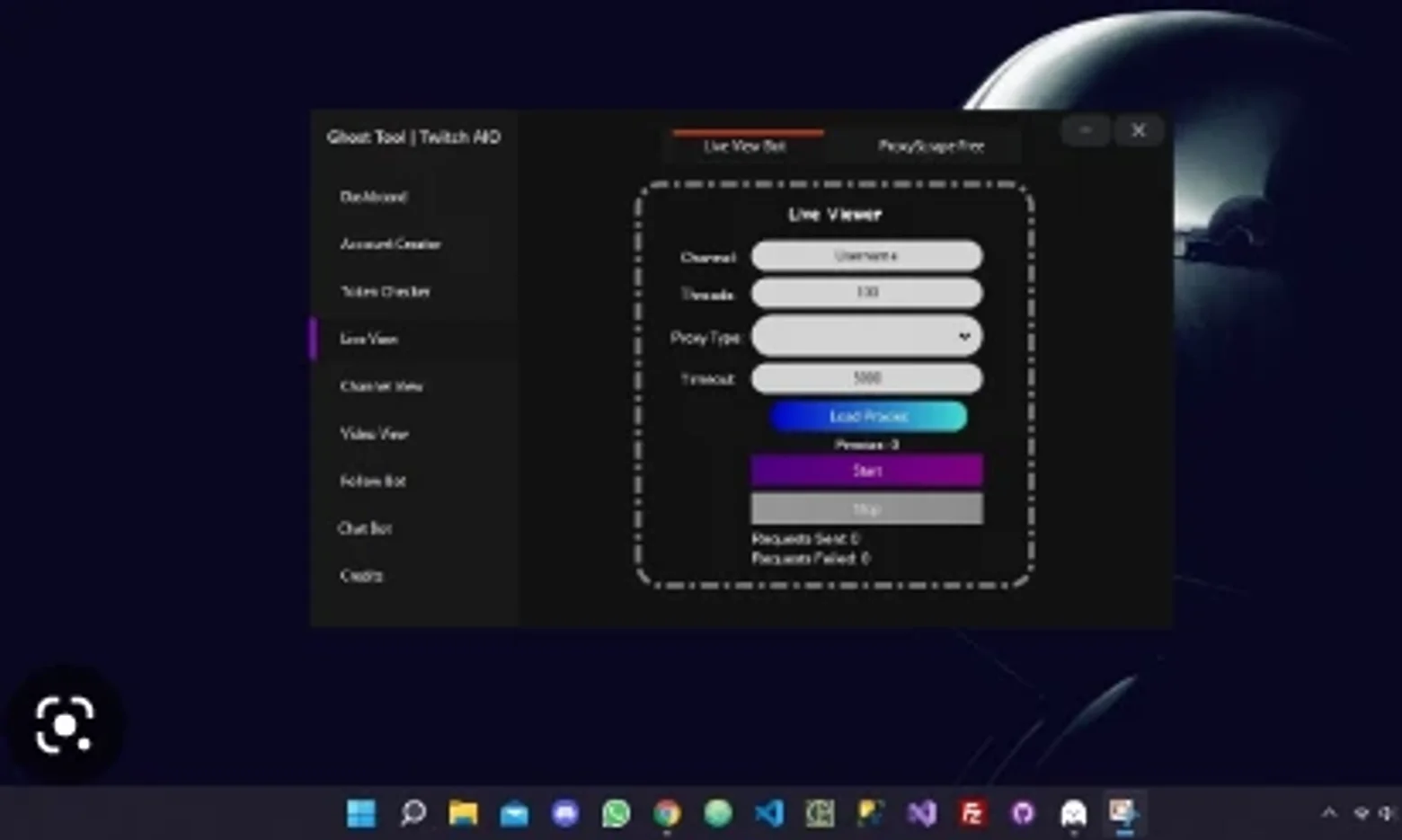Viewport: 1402px width, 840px height.
Task: Launch Visual Studio Code from the taskbar
Action: 769,813
